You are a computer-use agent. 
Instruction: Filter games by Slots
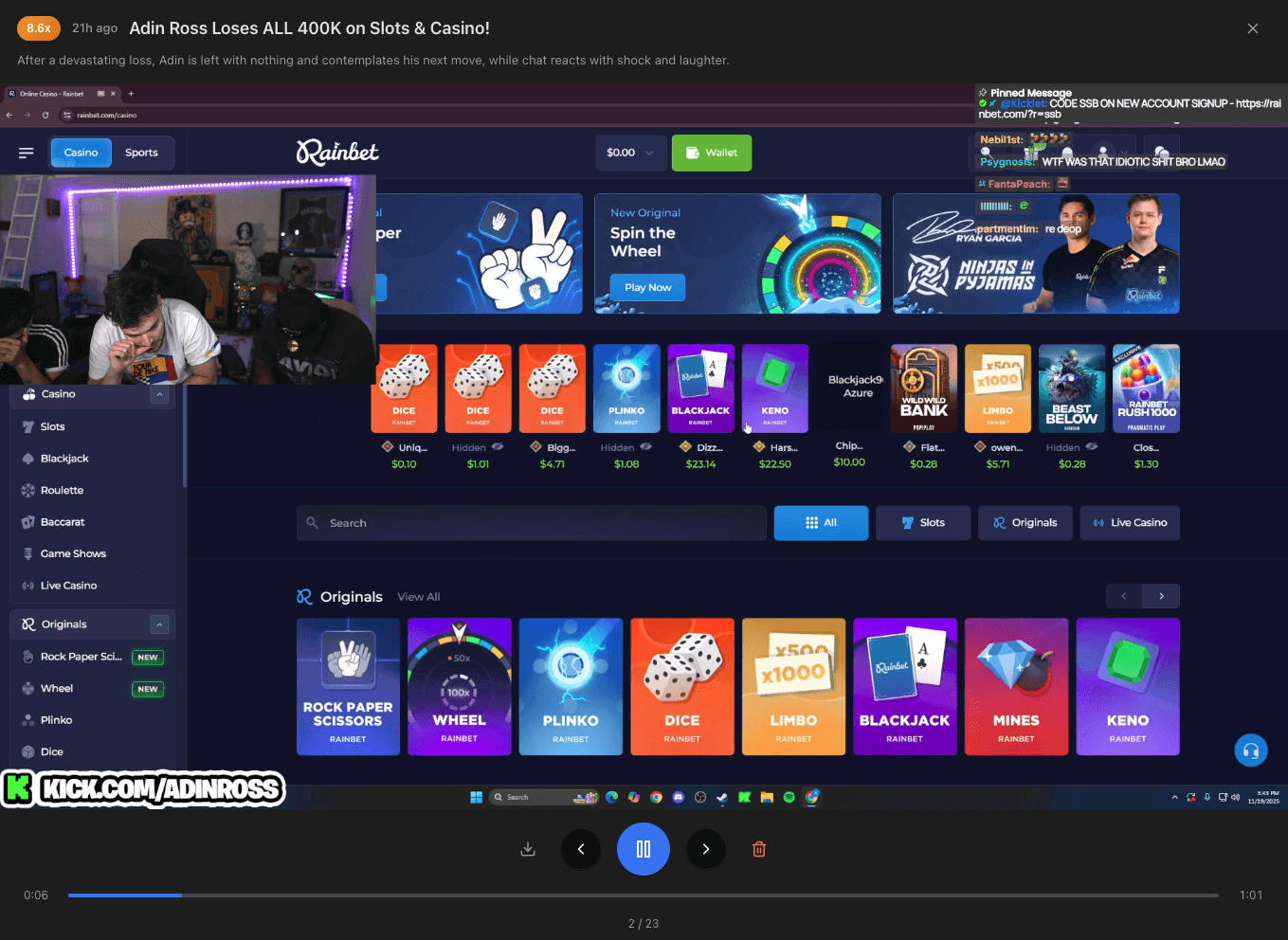click(923, 523)
